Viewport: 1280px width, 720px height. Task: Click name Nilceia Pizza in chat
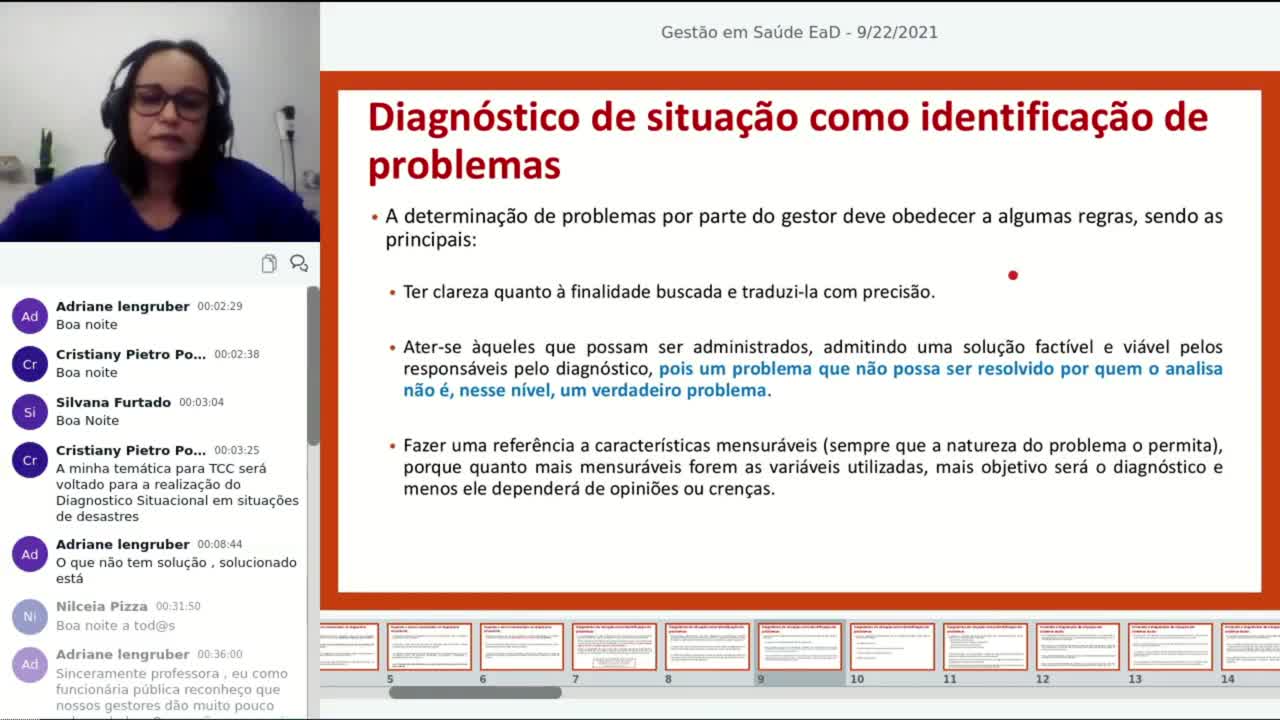pos(101,606)
